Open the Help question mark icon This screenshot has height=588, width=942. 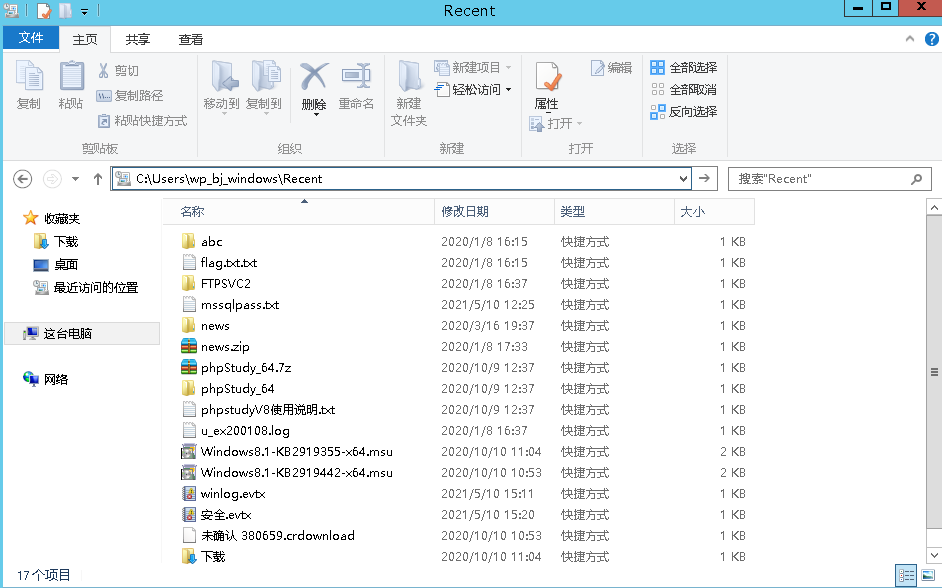931,39
